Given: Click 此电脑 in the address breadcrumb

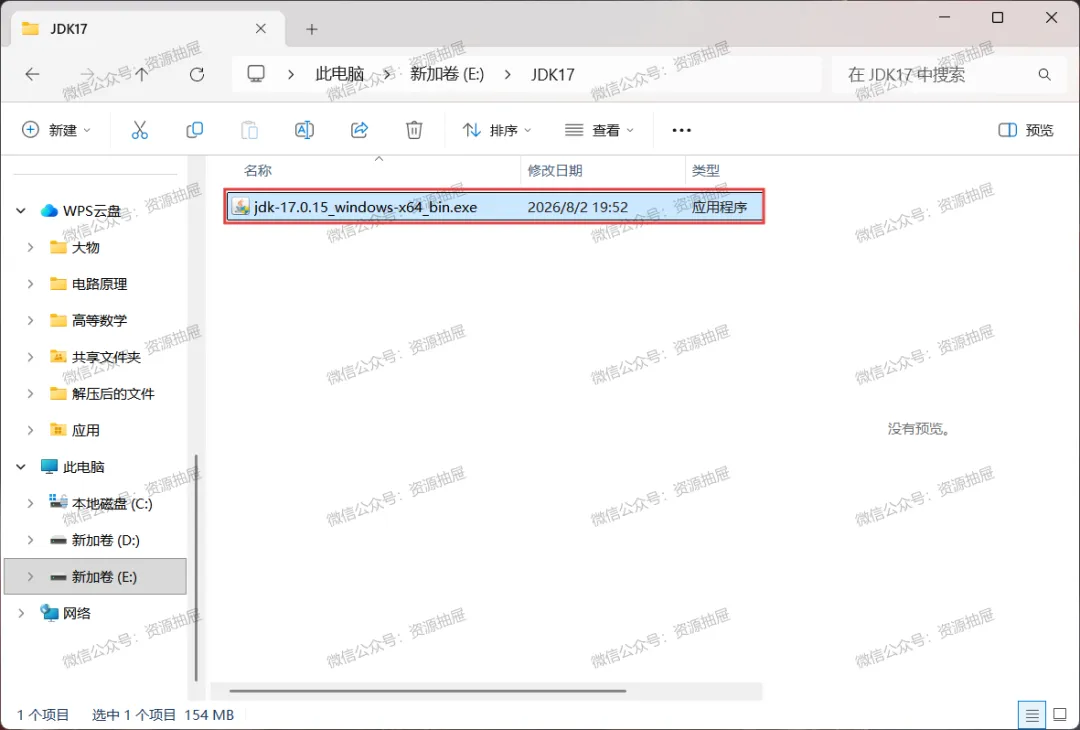Looking at the screenshot, I should (340, 74).
